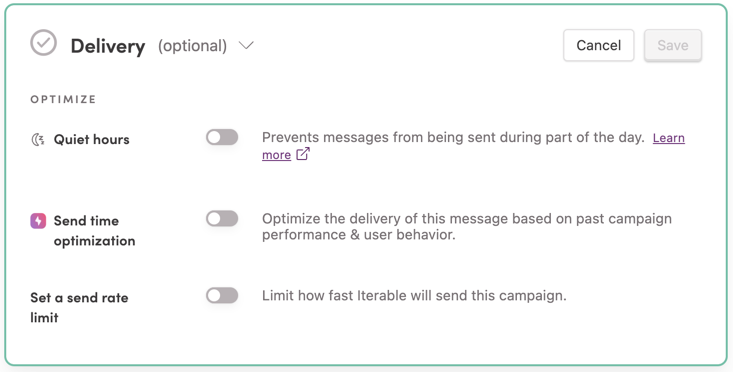
Task: Cancel the Delivery changes
Action: (598, 45)
